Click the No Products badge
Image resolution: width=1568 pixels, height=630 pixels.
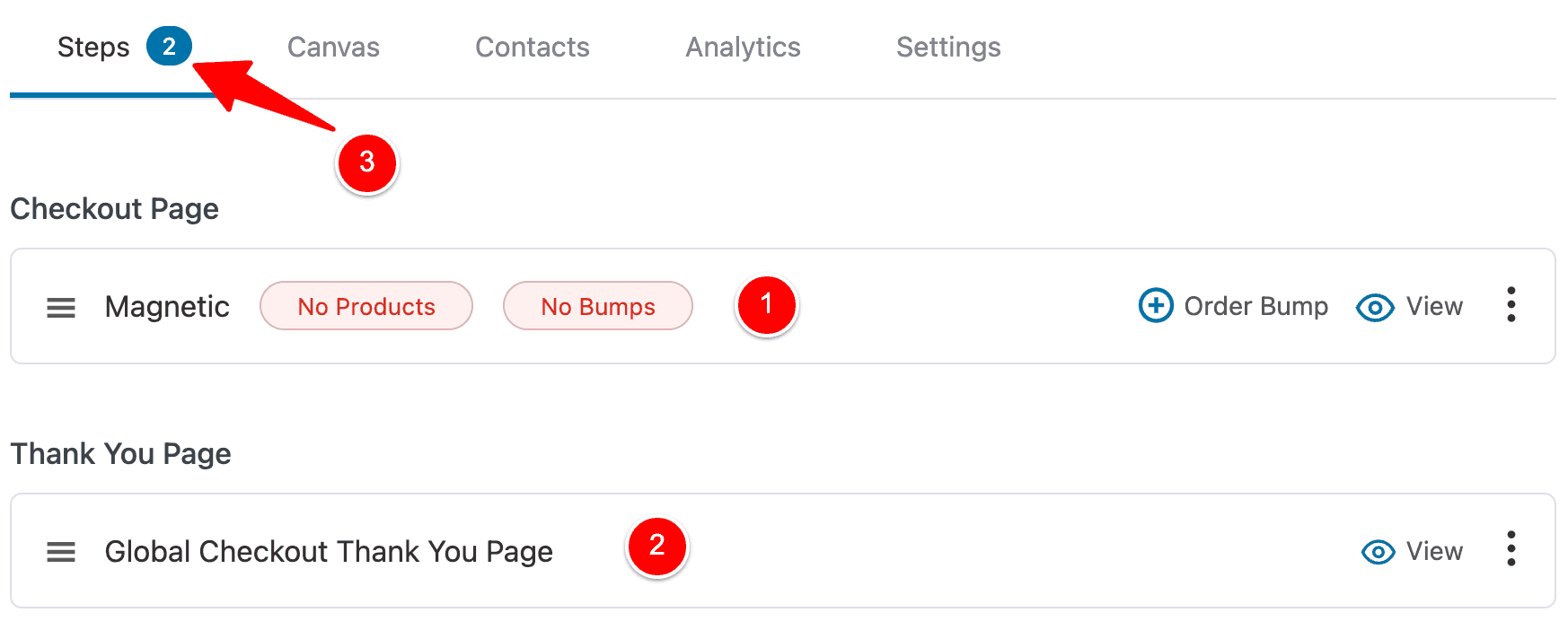pos(366,306)
